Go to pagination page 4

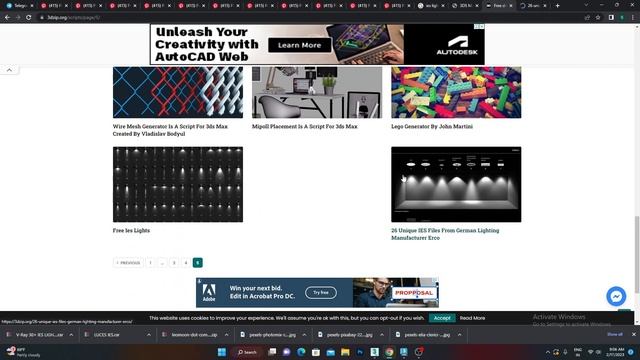point(186,263)
